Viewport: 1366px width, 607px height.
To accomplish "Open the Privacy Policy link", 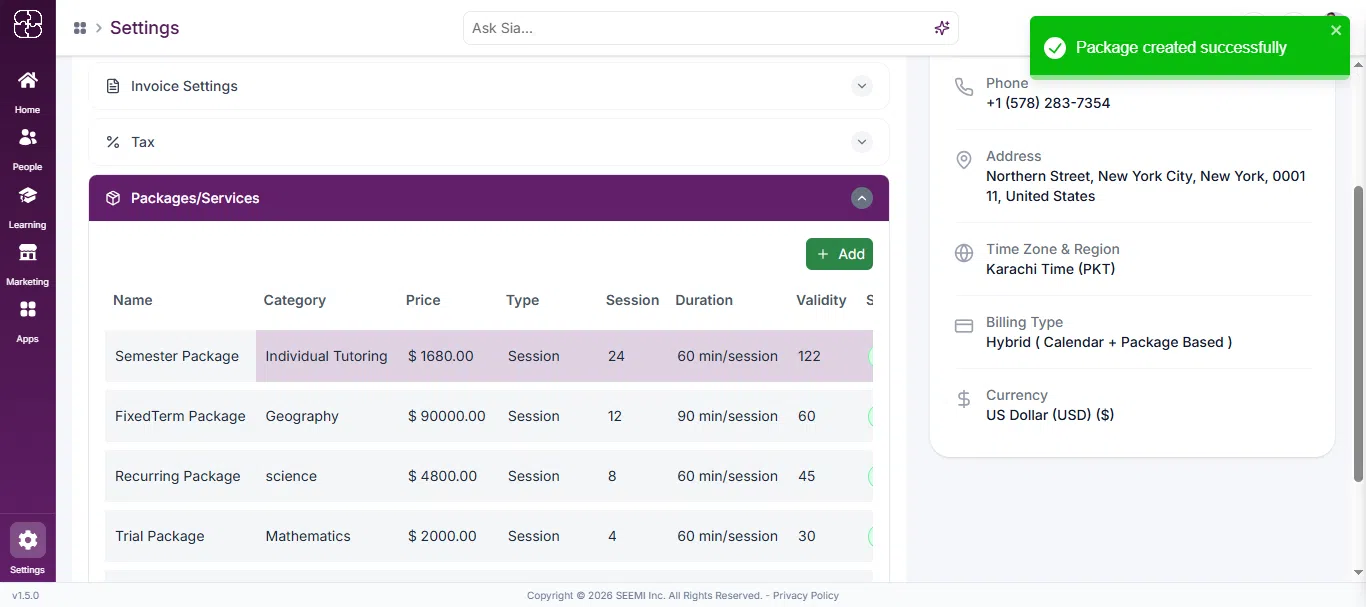I will [806, 595].
